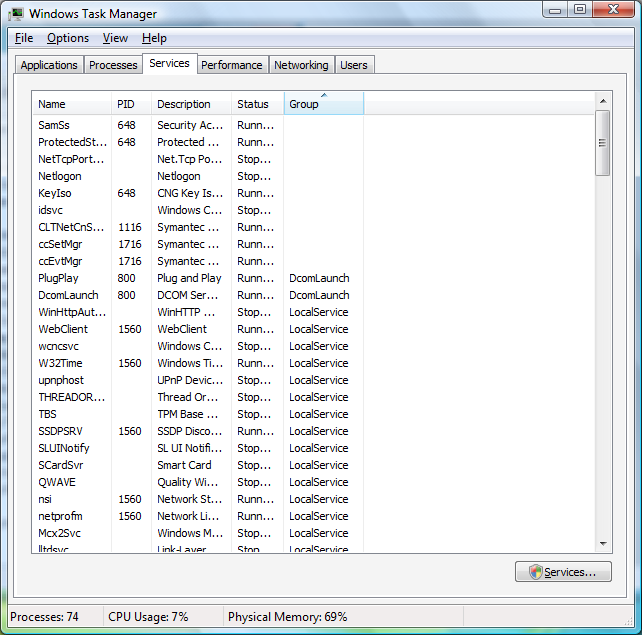Click the Plug and Play description
This screenshot has width=642, height=635.
[189, 278]
